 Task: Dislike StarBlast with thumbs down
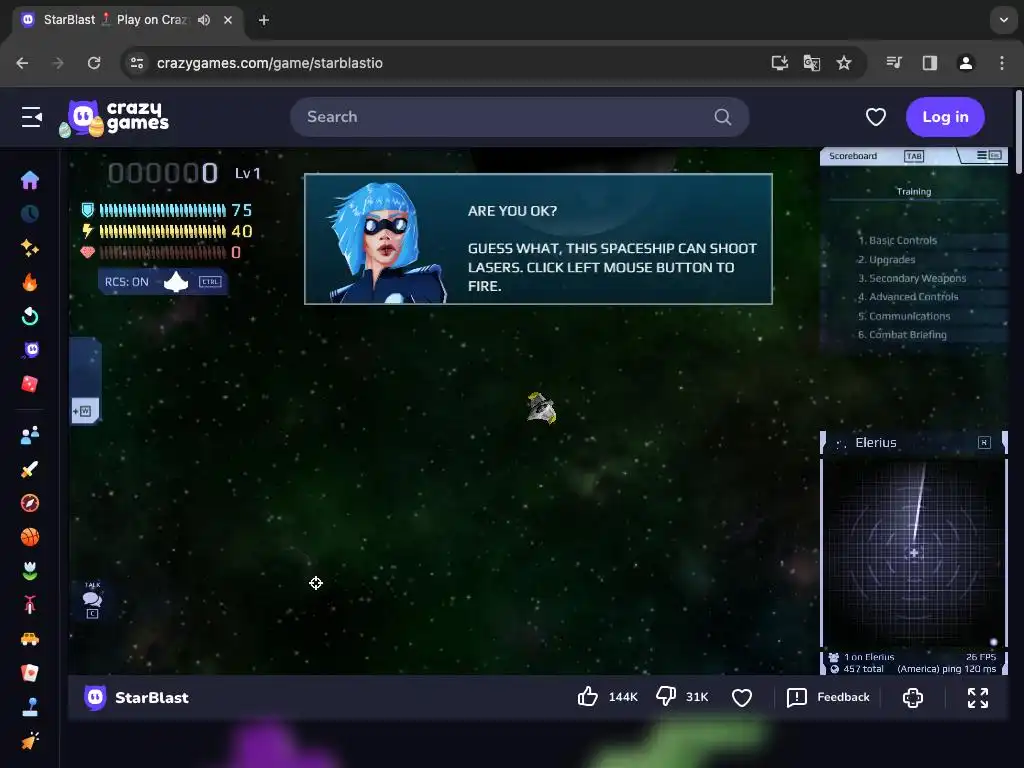665,697
